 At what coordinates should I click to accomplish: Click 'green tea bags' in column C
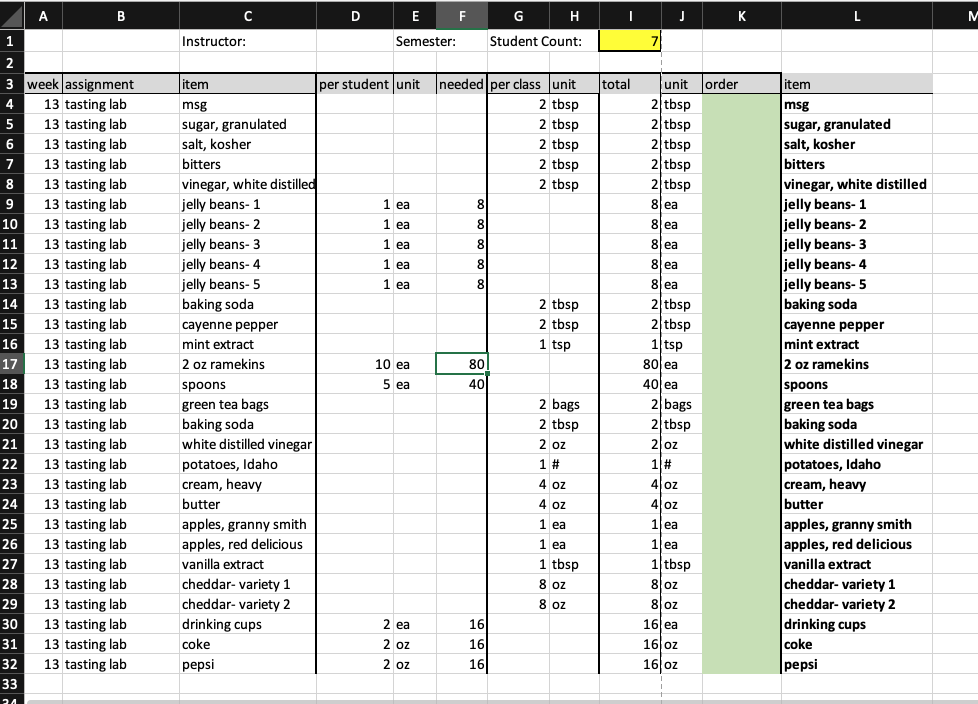tap(248, 404)
